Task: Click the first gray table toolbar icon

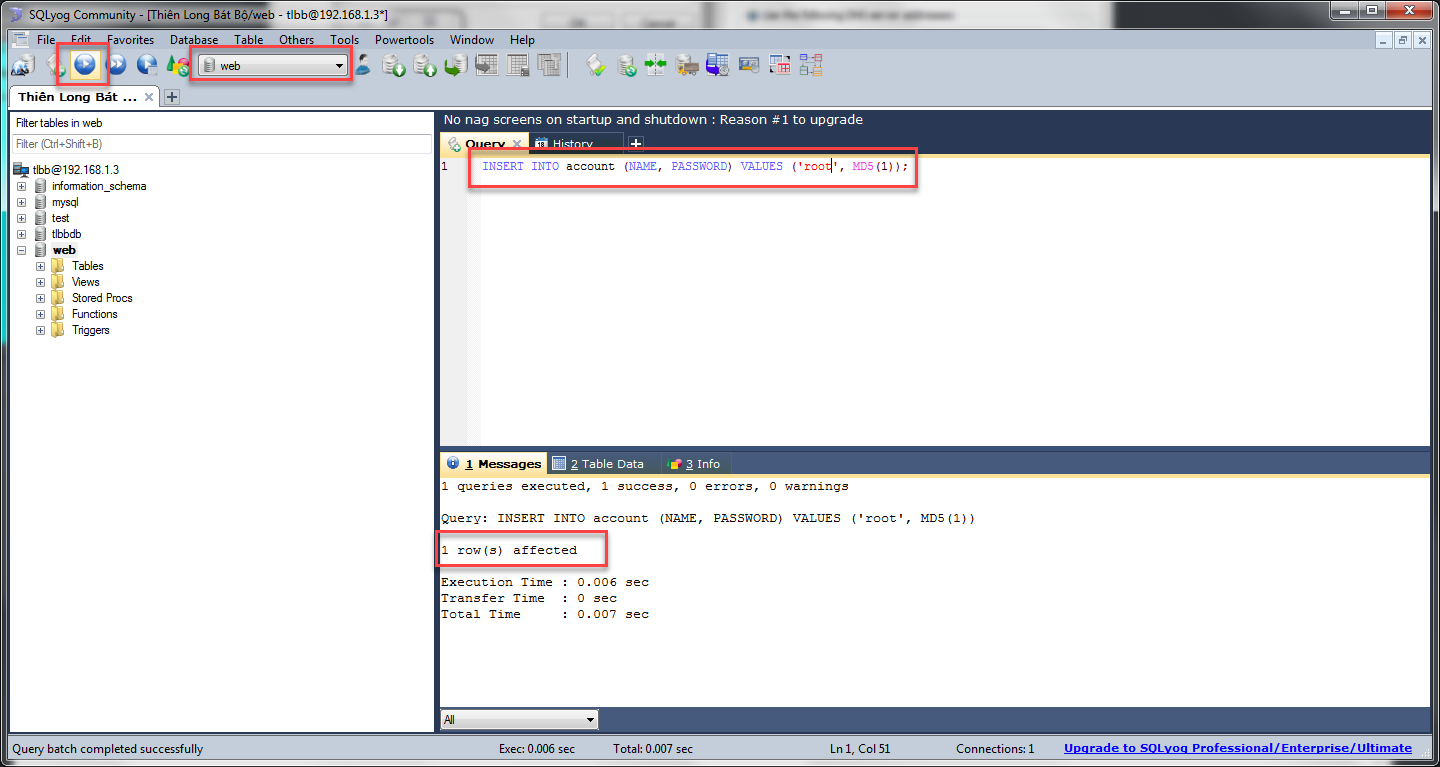Action: tap(487, 66)
